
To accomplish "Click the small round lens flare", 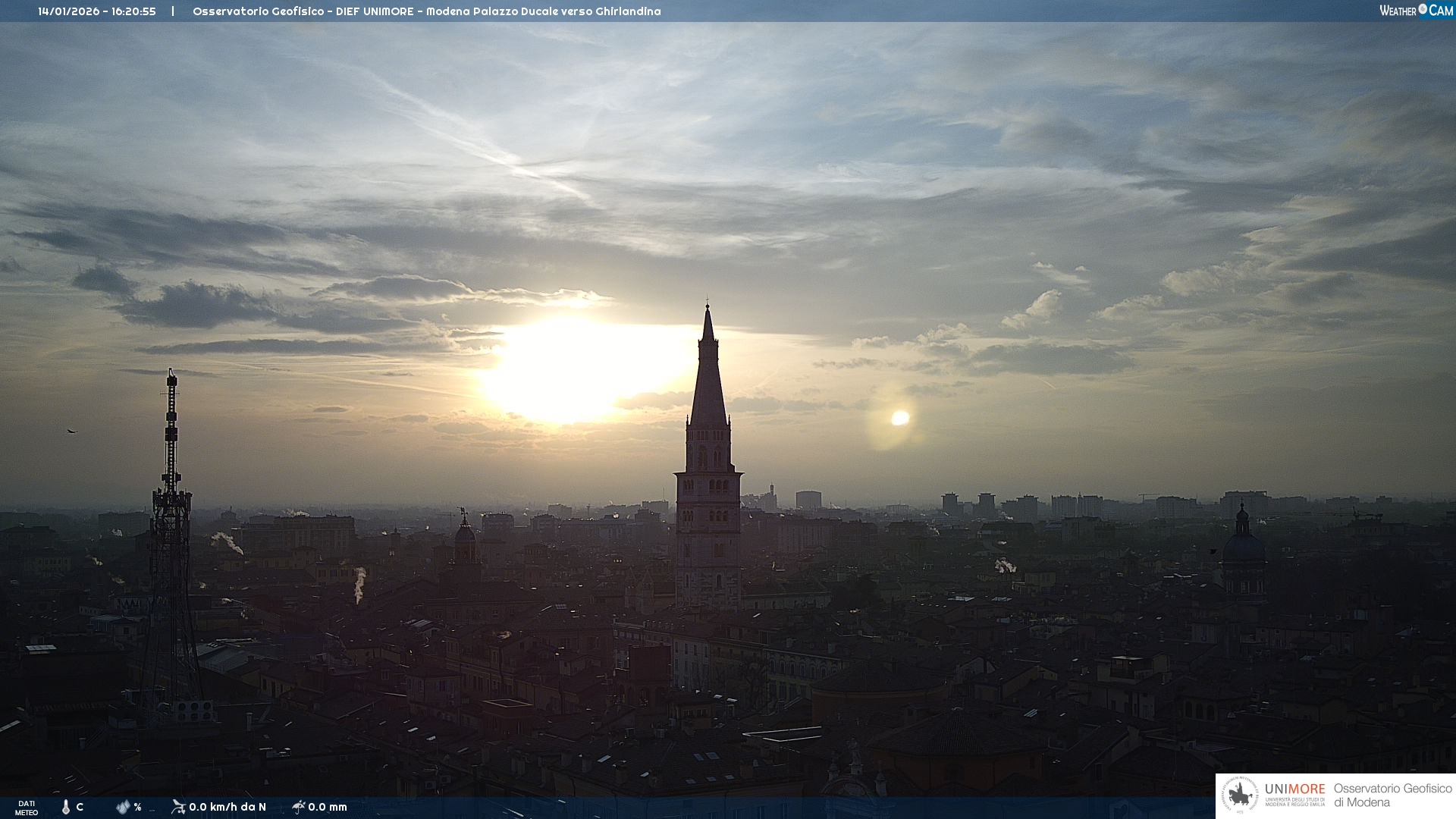I will (900, 418).
